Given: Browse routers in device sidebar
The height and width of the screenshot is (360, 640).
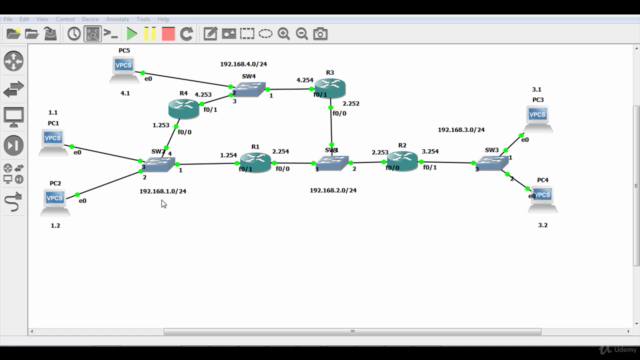Looking at the screenshot, I should [x=13, y=61].
